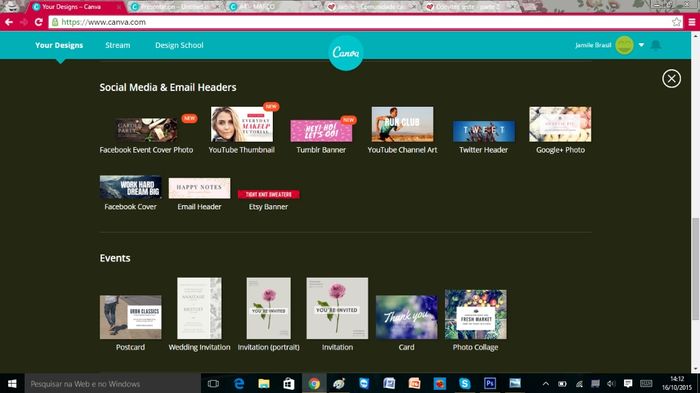Image resolution: width=700 pixels, height=393 pixels.
Task: Open Skype from the taskbar
Action: click(465, 384)
